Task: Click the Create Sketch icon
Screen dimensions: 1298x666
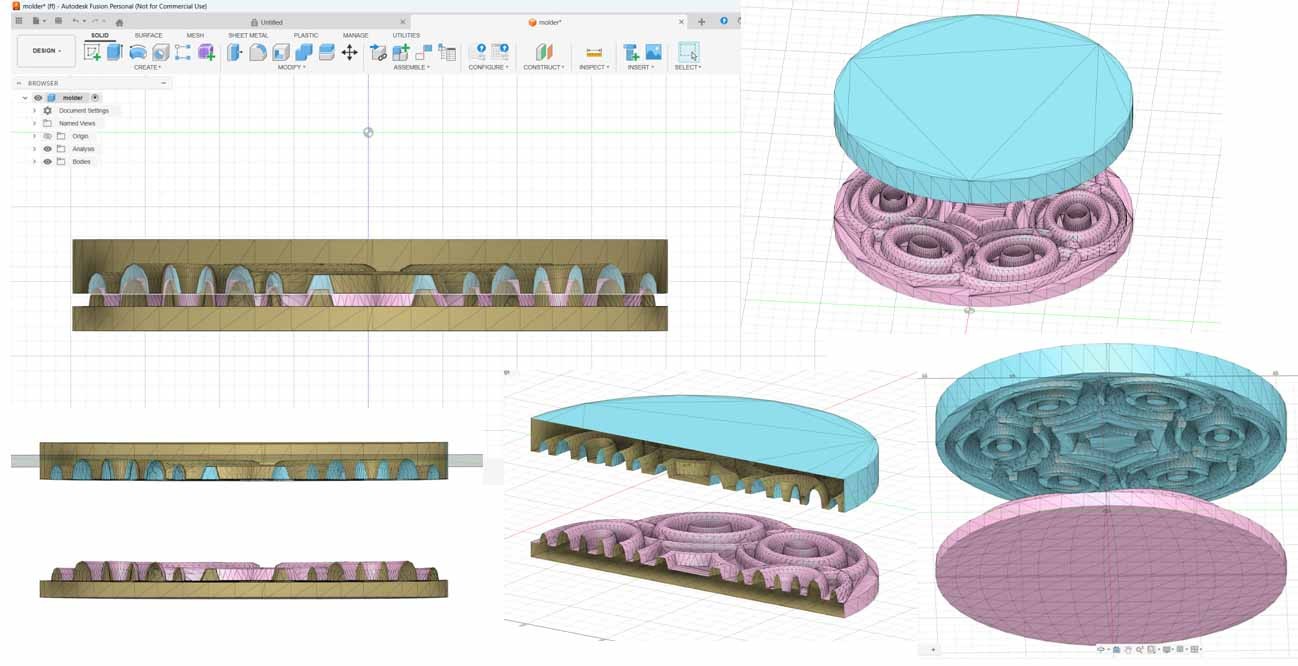Action: click(92, 52)
